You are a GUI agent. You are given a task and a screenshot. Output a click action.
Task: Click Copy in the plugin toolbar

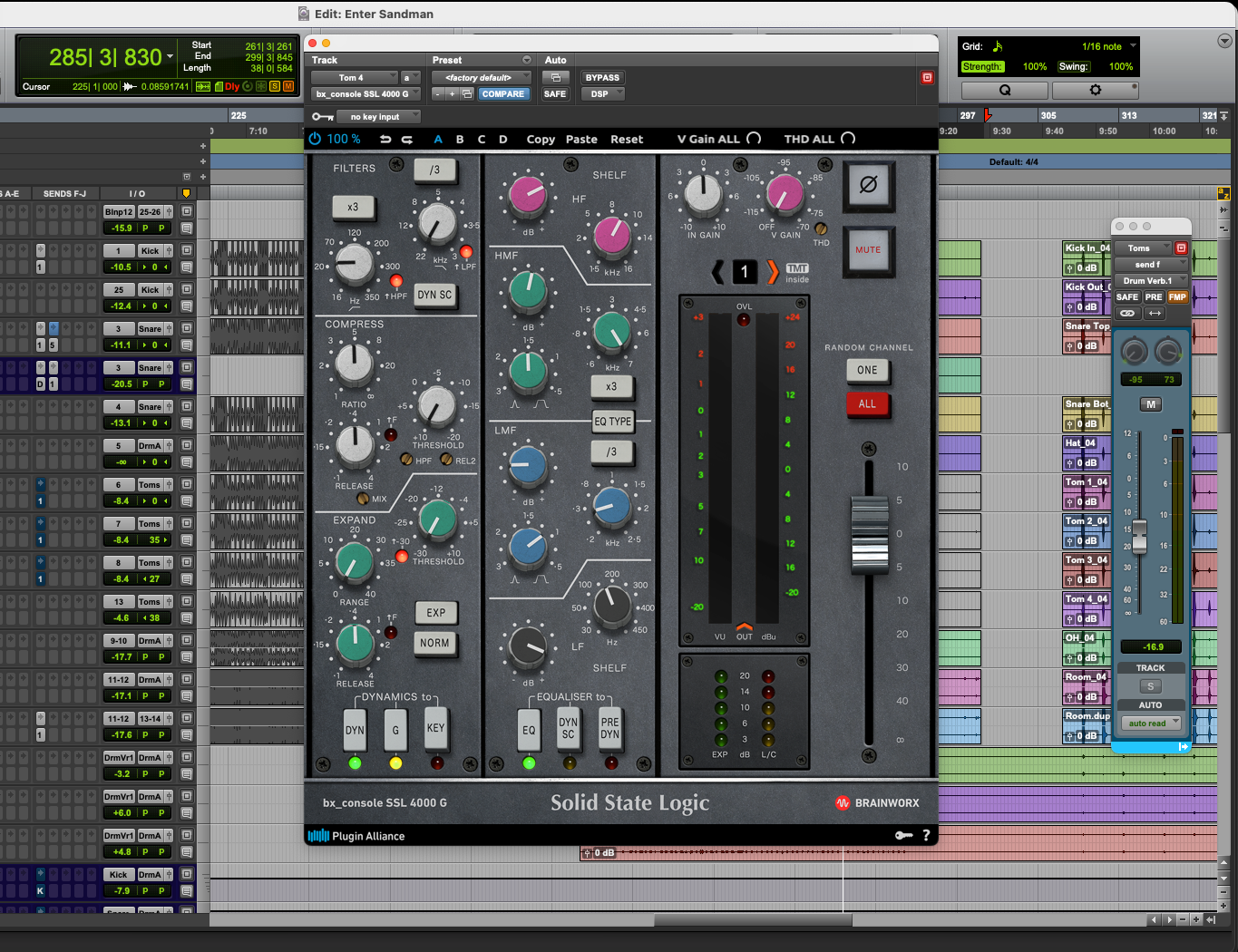541,139
